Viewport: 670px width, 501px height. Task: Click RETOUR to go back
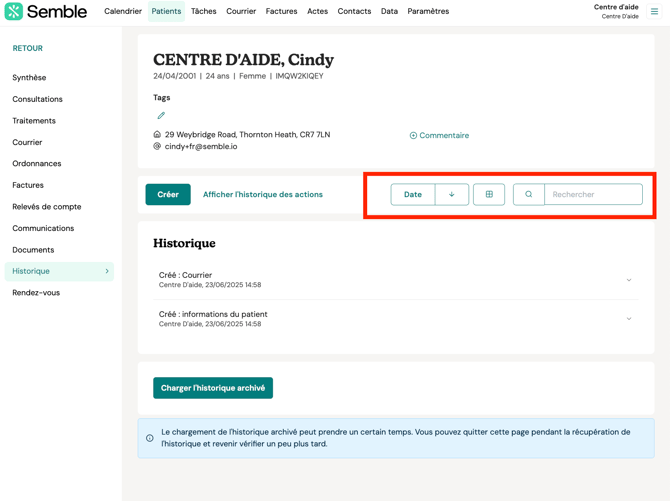tap(28, 48)
